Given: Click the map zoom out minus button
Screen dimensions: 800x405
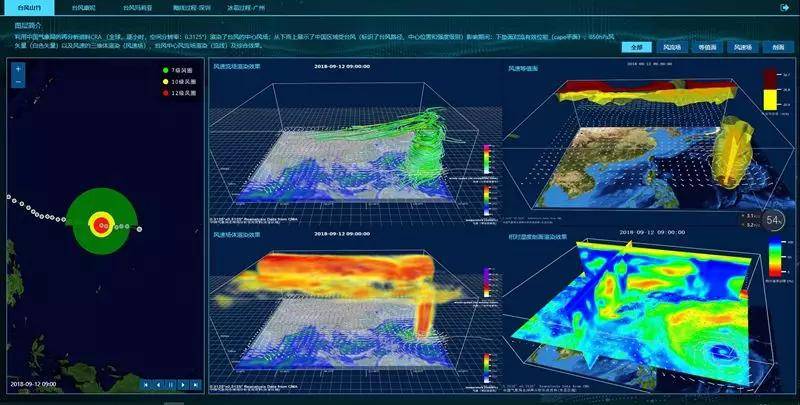Looking at the screenshot, I should pyautogui.click(x=18, y=81).
